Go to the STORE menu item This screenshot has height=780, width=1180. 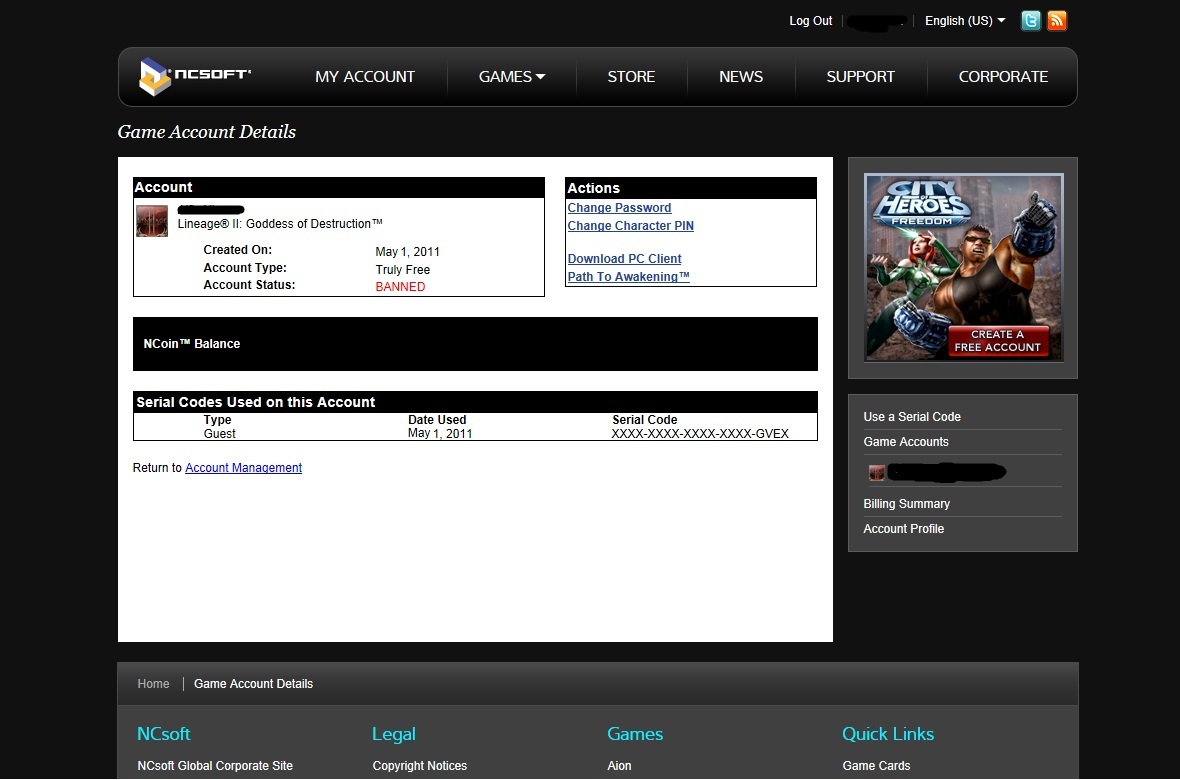pyautogui.click(x=631, y=77)
